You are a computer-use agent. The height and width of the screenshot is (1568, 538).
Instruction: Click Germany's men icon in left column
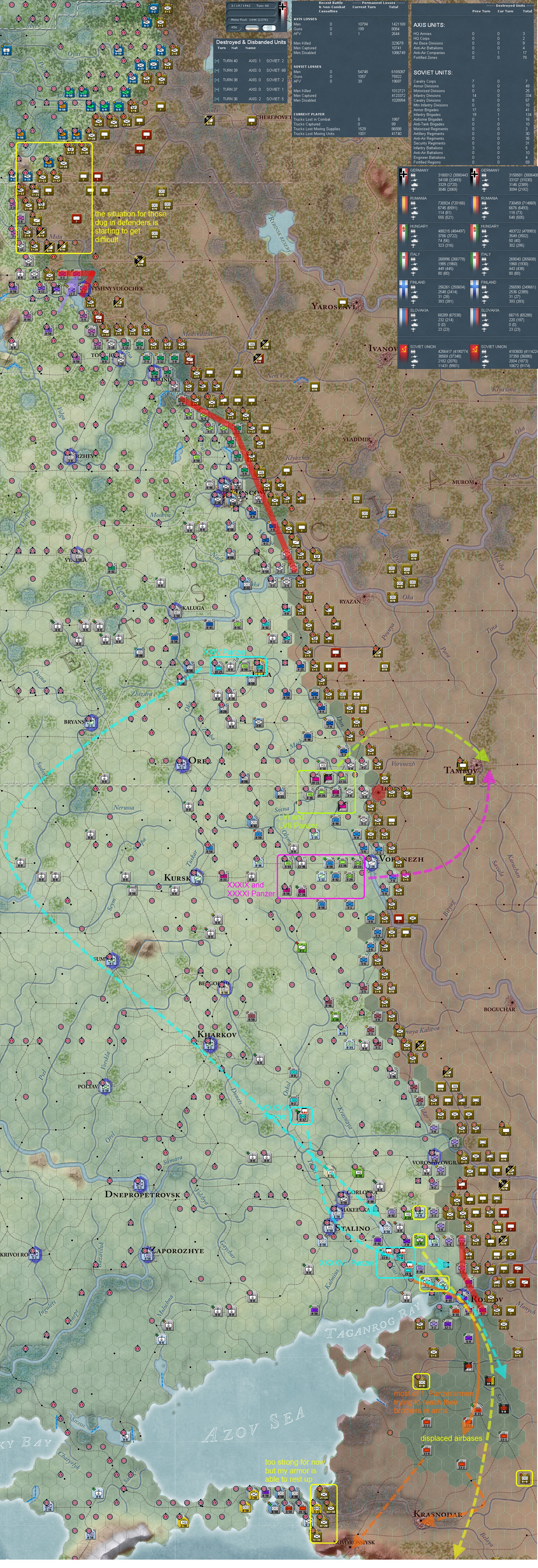[x=413, y=175]
